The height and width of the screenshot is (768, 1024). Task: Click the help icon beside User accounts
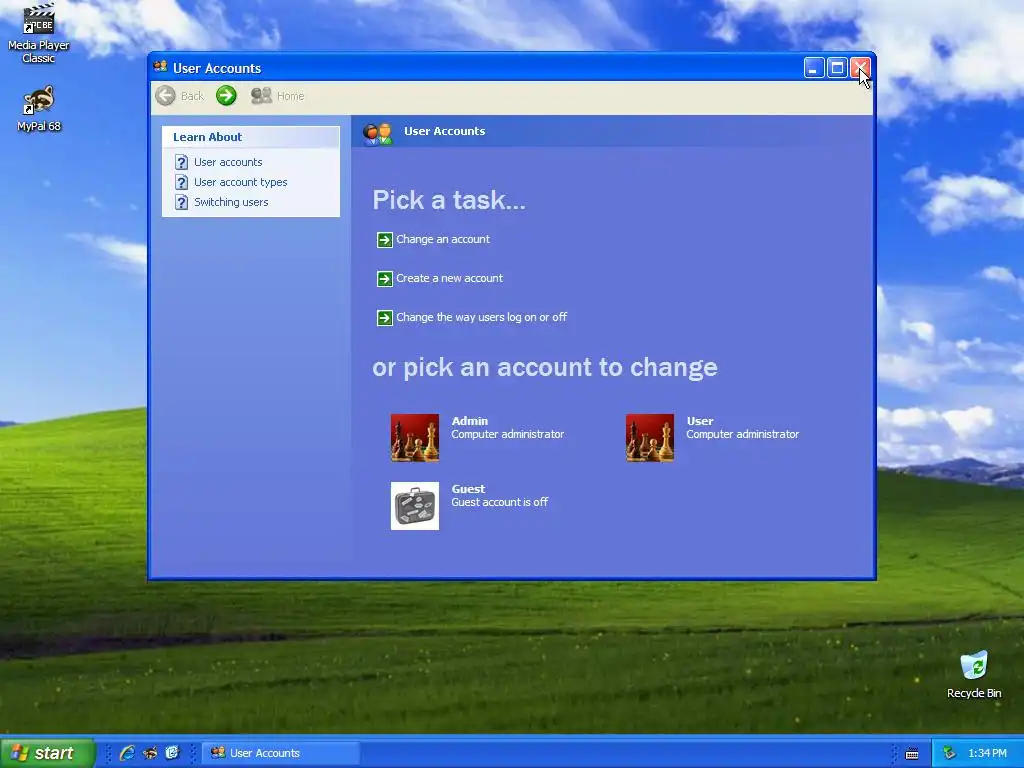click(x=182, y=162)
